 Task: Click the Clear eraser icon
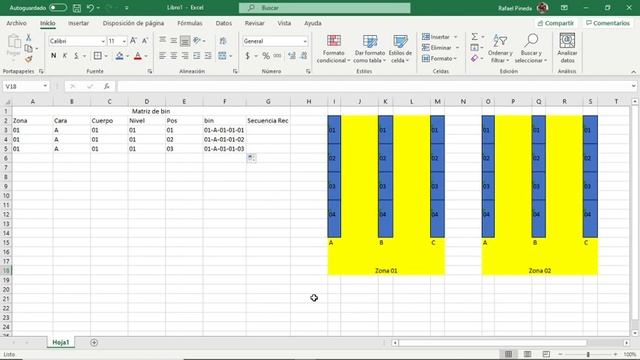click(474, 59)
